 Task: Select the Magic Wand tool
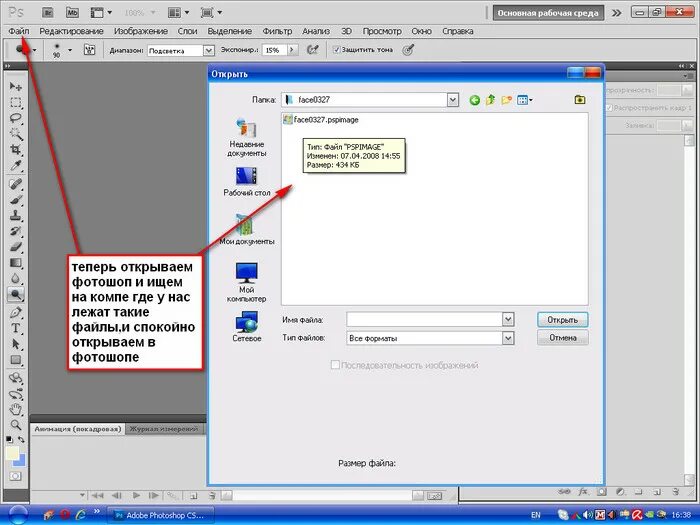coord(16,134)
